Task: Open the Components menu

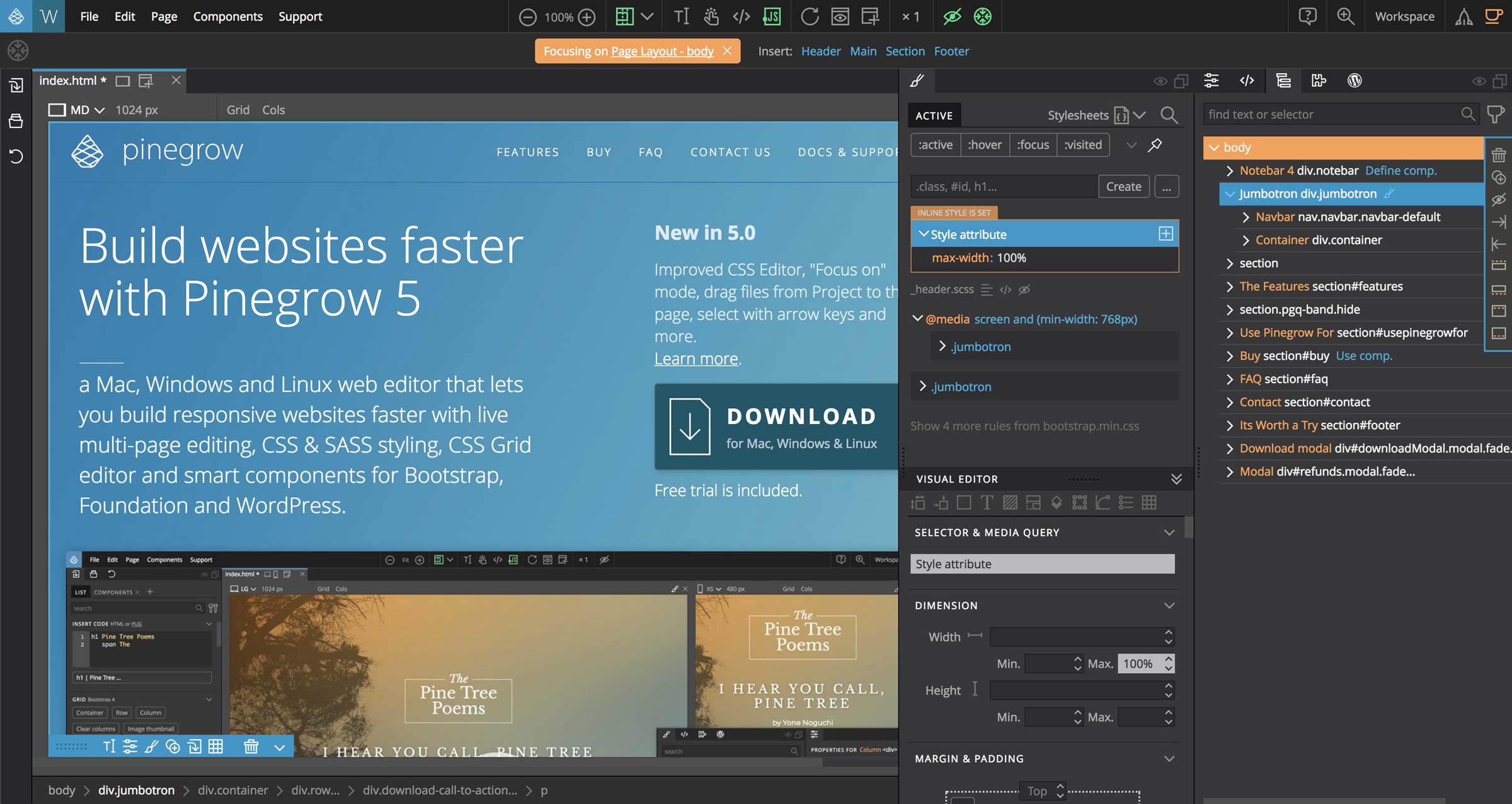Action: click(227, 16)
